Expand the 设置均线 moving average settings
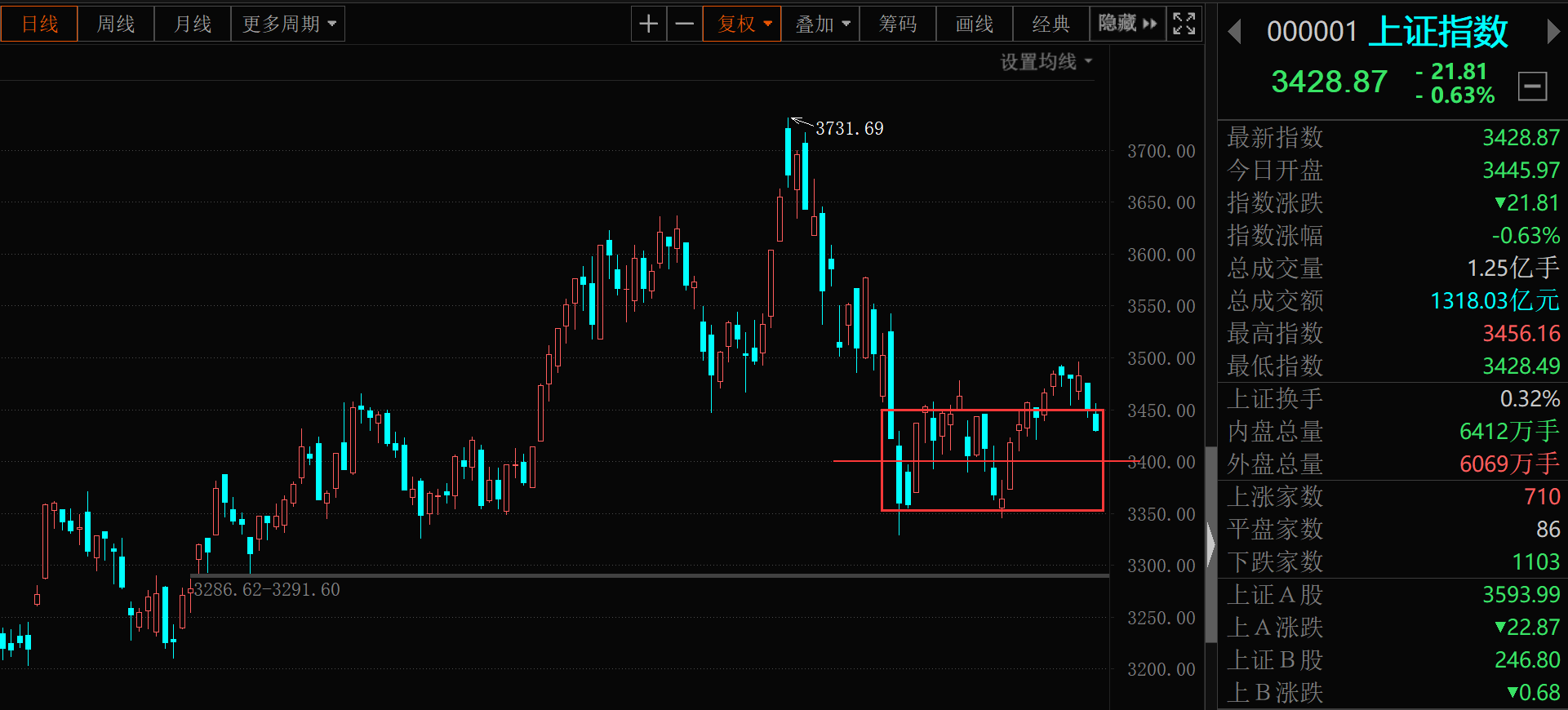 tap(1046, 62)
